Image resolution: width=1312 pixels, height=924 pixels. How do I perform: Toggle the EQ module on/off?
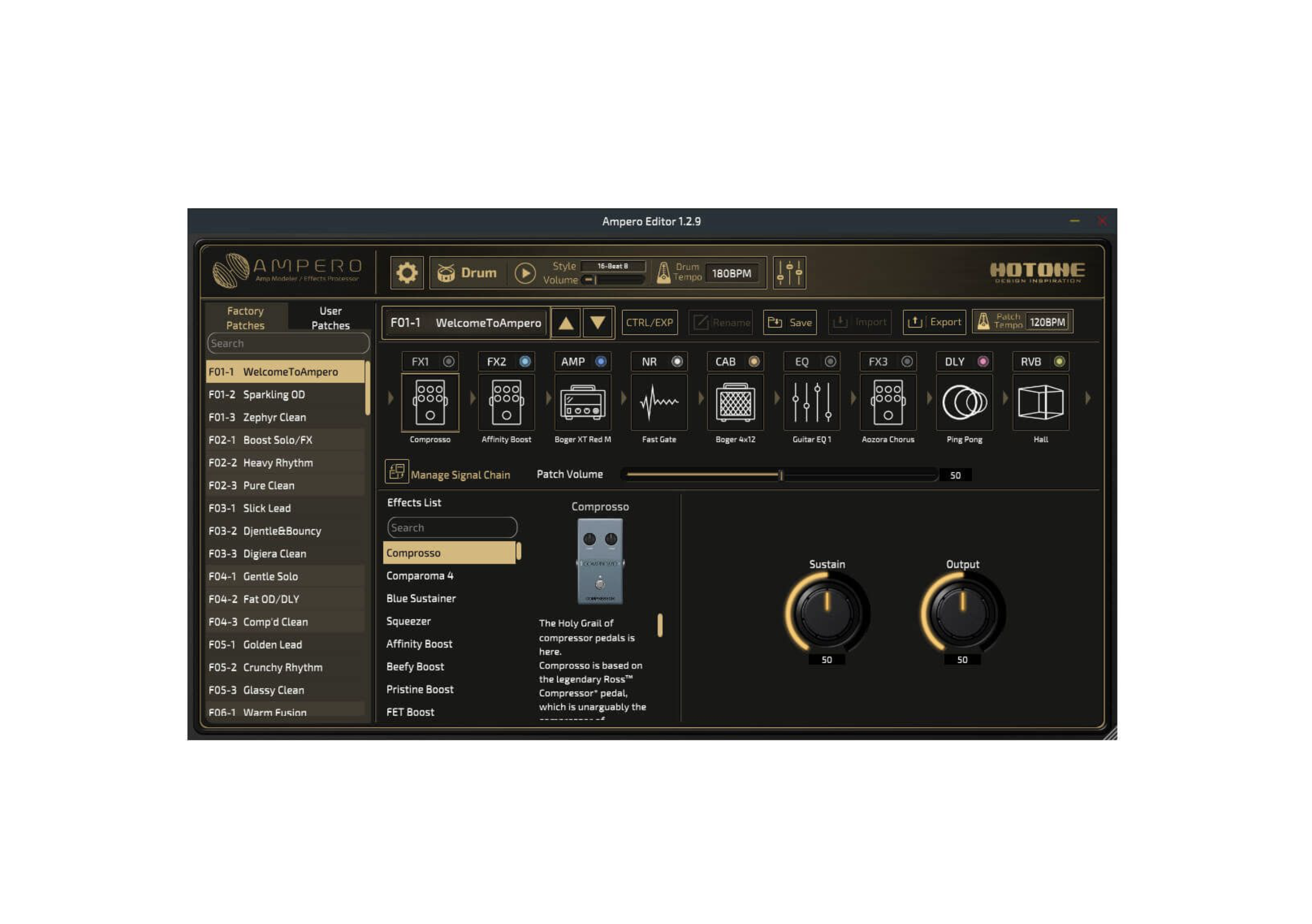coord(830,362)
